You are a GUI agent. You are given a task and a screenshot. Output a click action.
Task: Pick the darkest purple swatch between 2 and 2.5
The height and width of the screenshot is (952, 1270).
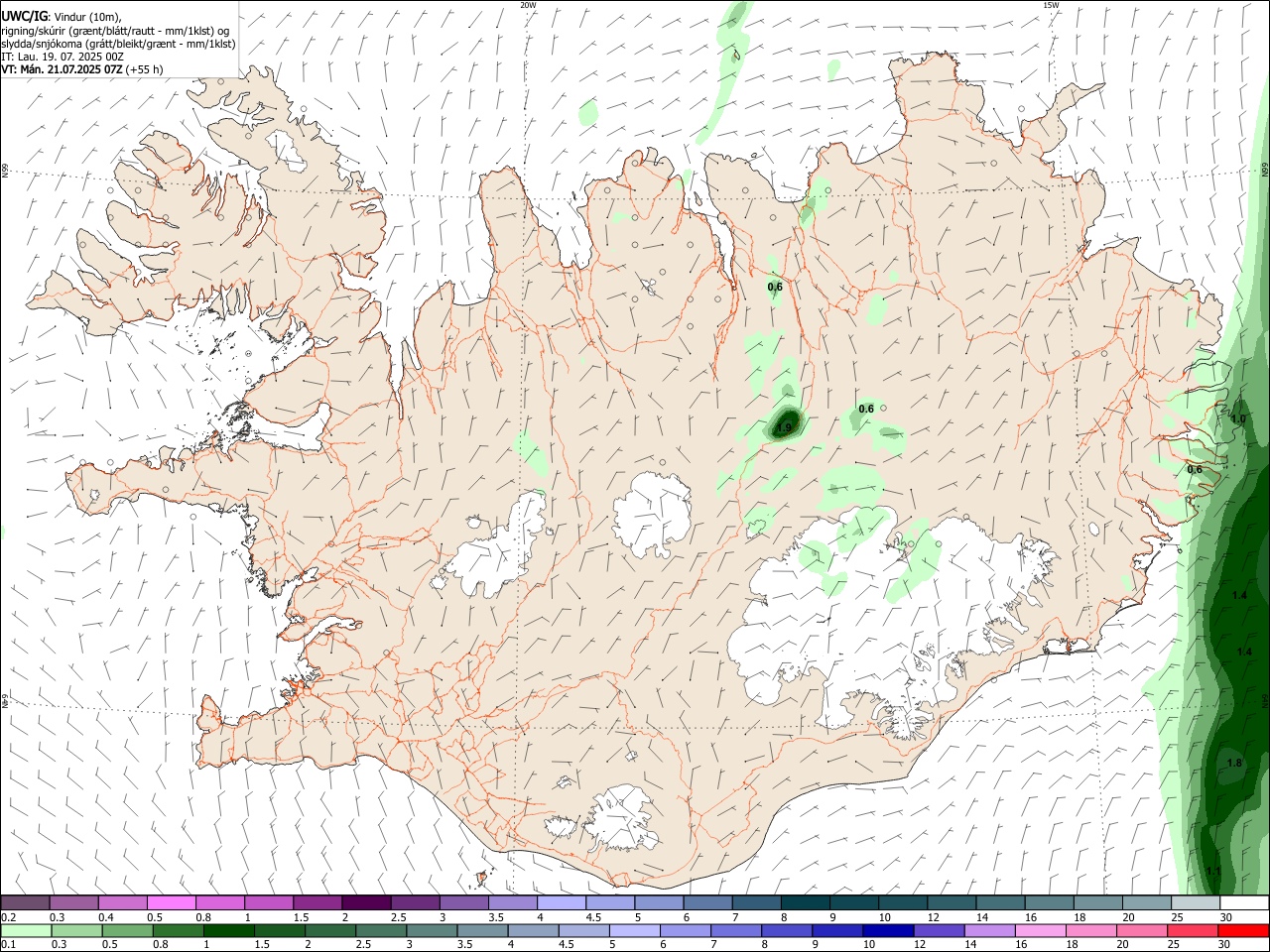[x=365, y=903]
